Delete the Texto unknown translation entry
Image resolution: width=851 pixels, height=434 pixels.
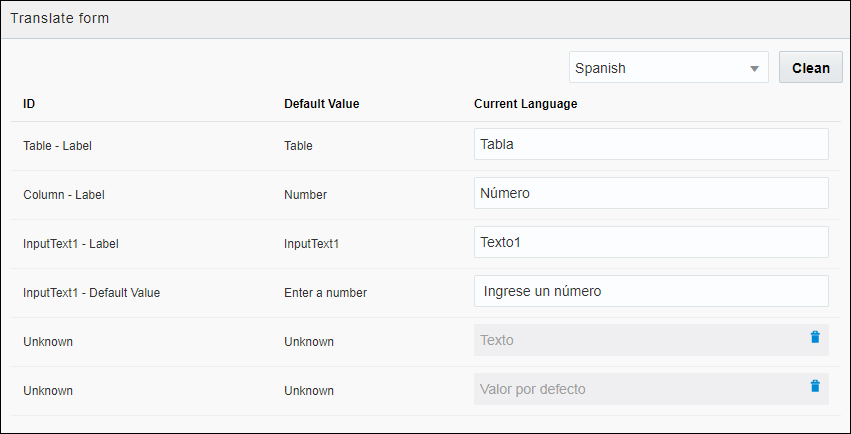(815, 337)
